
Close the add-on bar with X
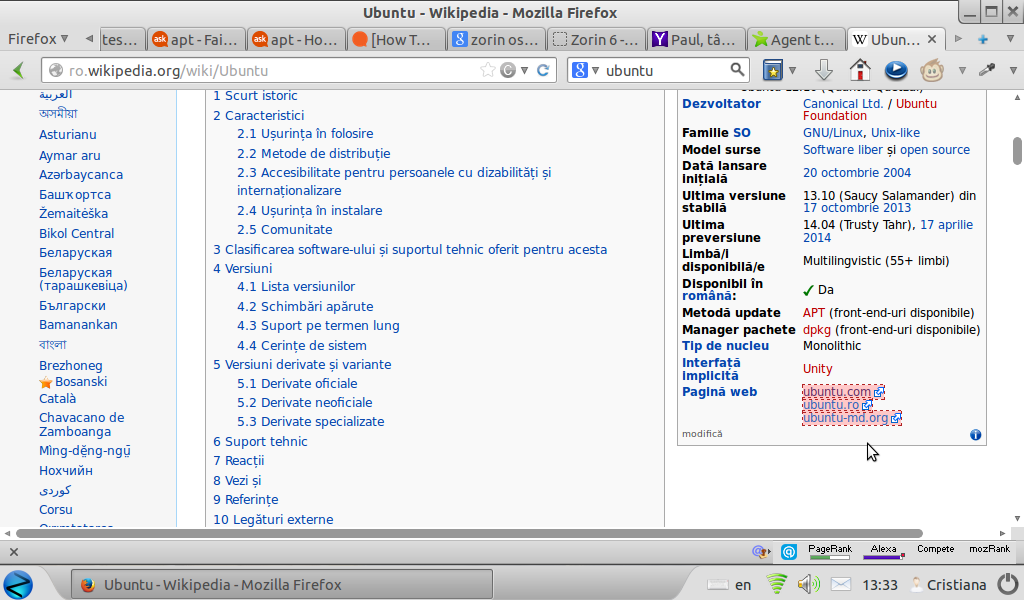pos(14,552)
